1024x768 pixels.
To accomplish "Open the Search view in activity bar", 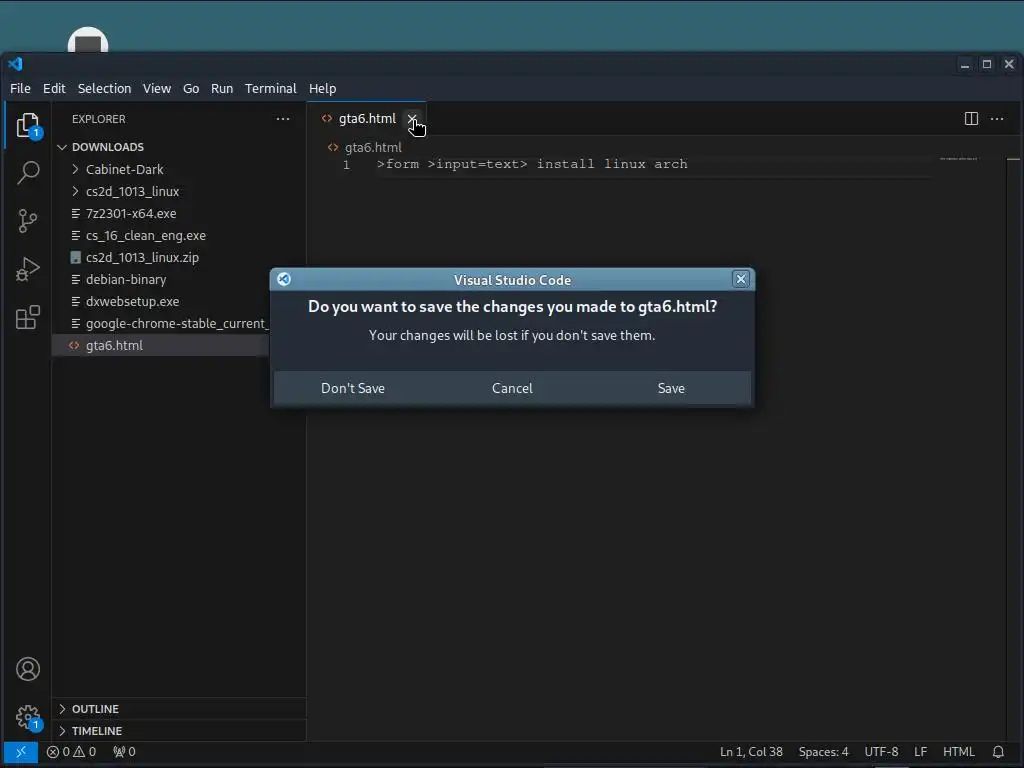I will (x=27, y=172).
